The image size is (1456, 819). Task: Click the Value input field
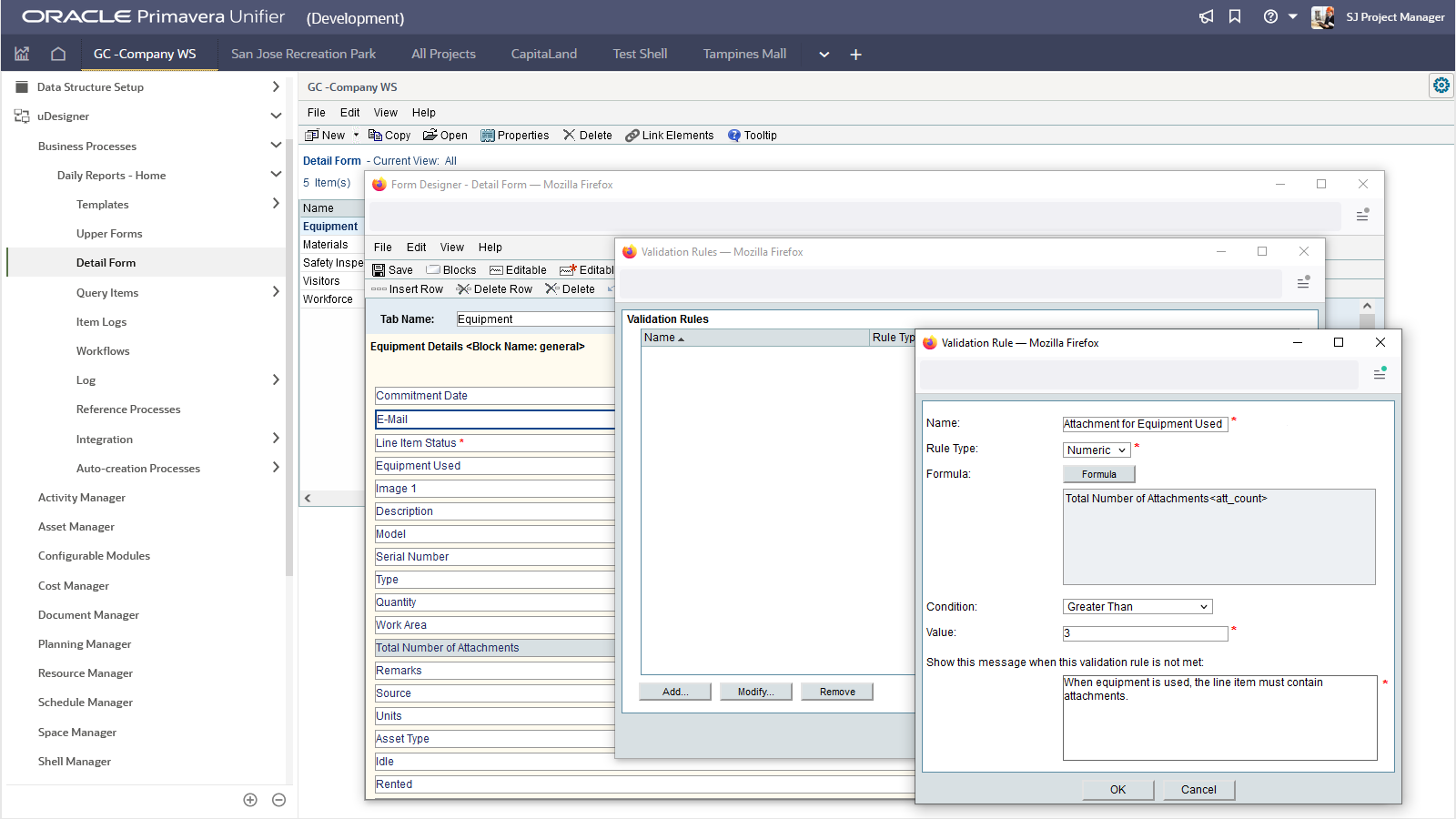click(x=1146, y=633)
